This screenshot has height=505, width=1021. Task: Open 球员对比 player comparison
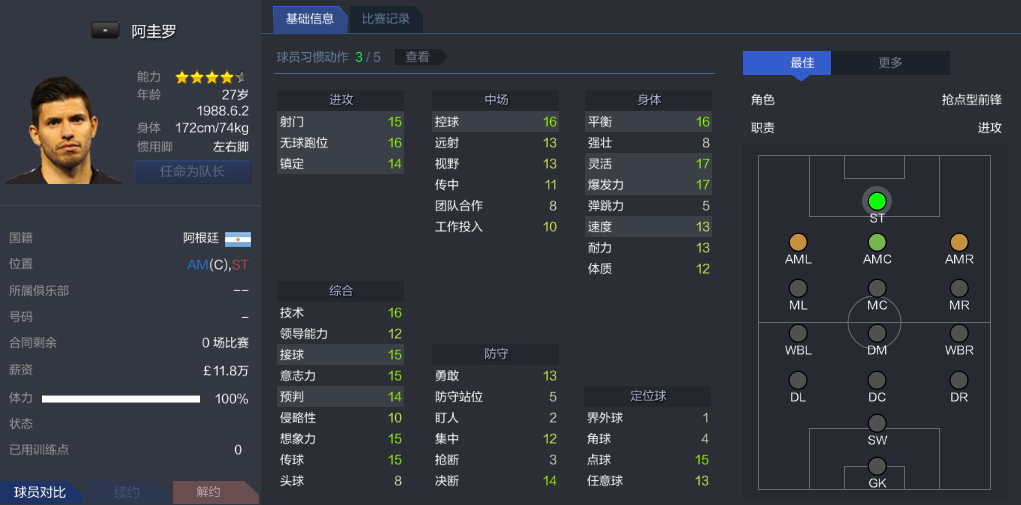click(40, 492)
